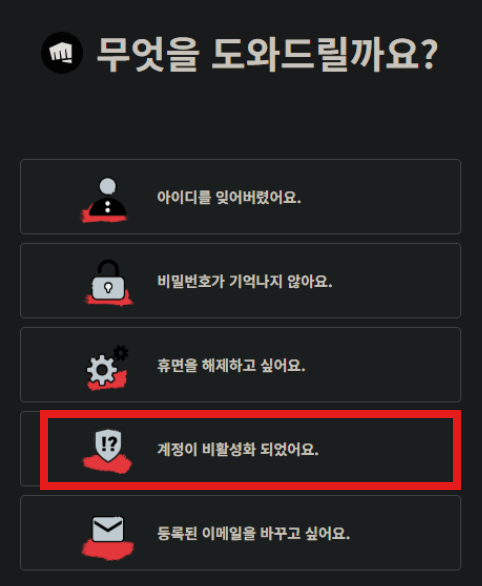Click the large gear dormancy icon
Screen dimensions: 482x586
102,370
